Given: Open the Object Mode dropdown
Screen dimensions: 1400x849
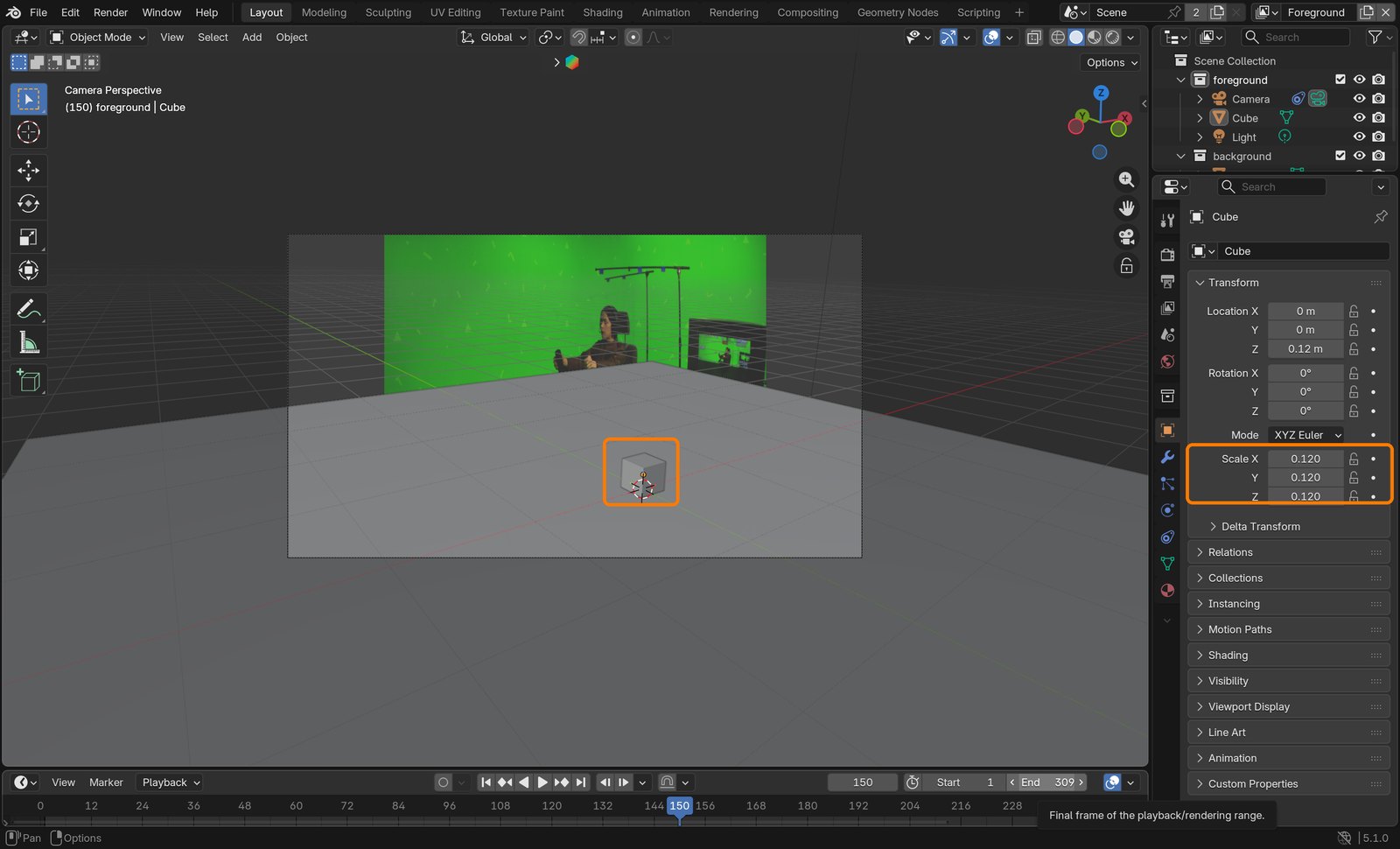Looking at the screenshot, I should pyautogui.click(x=98, y=38).
